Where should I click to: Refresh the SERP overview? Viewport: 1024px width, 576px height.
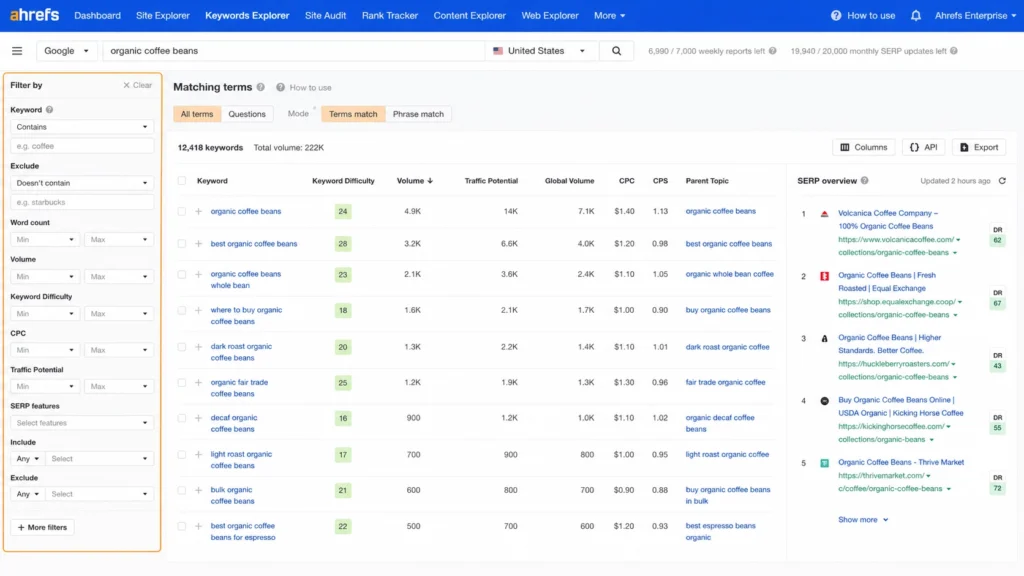[x=1002, y=181]
